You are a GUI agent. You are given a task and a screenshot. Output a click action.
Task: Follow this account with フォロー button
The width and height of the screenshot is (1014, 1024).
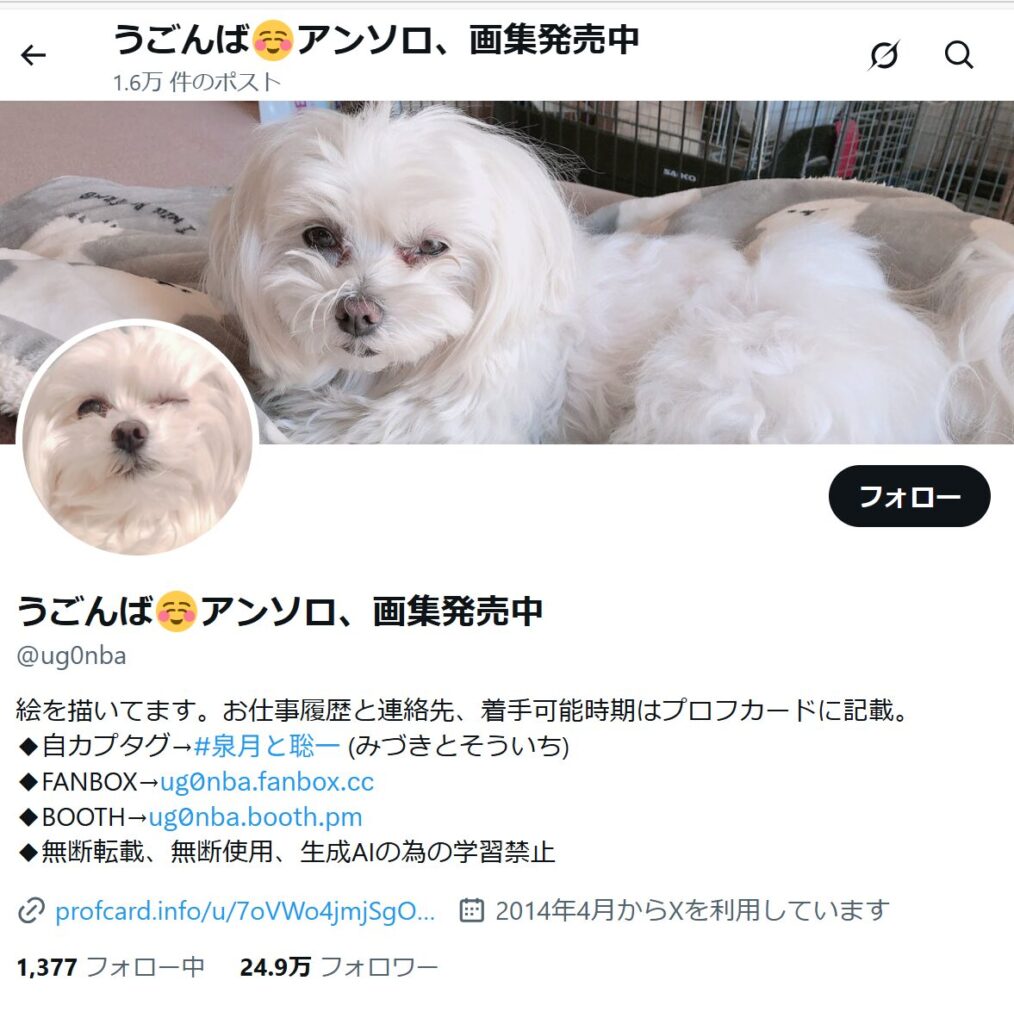[909, 496]
